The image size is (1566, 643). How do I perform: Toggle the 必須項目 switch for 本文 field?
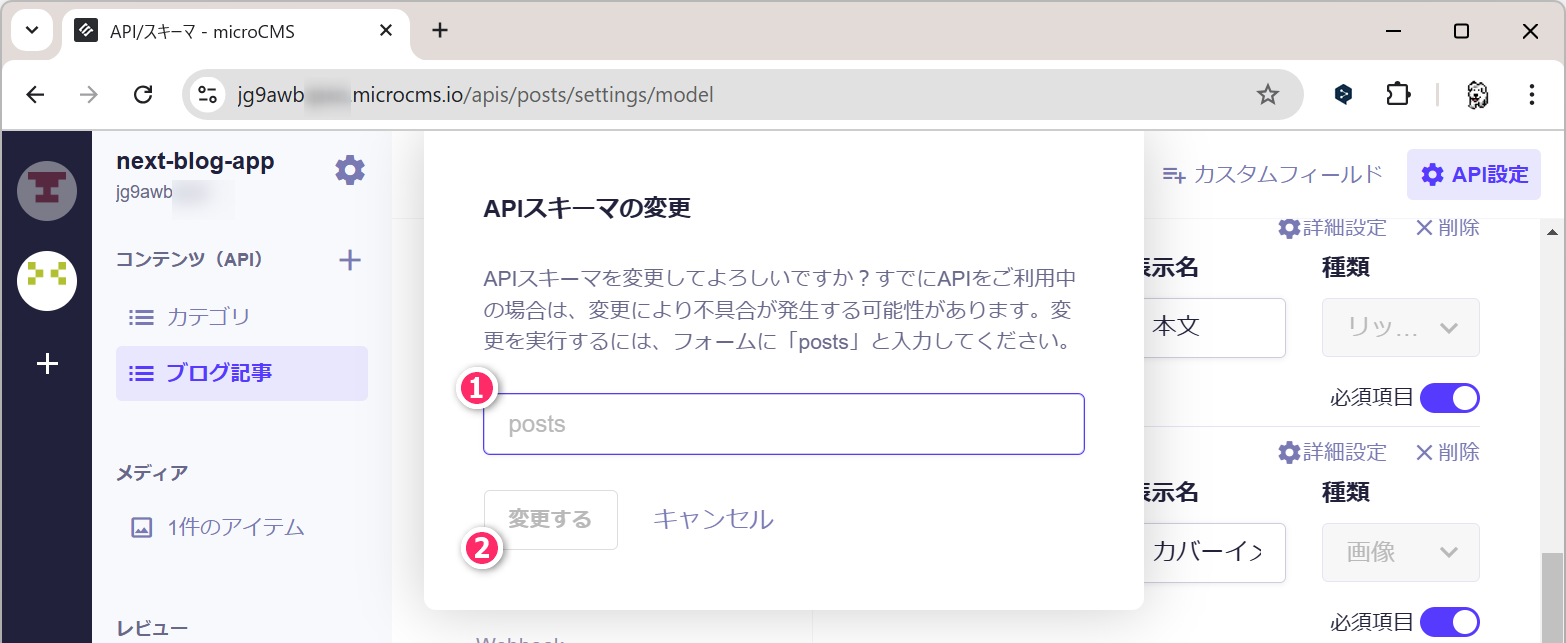click(1448, 398)
